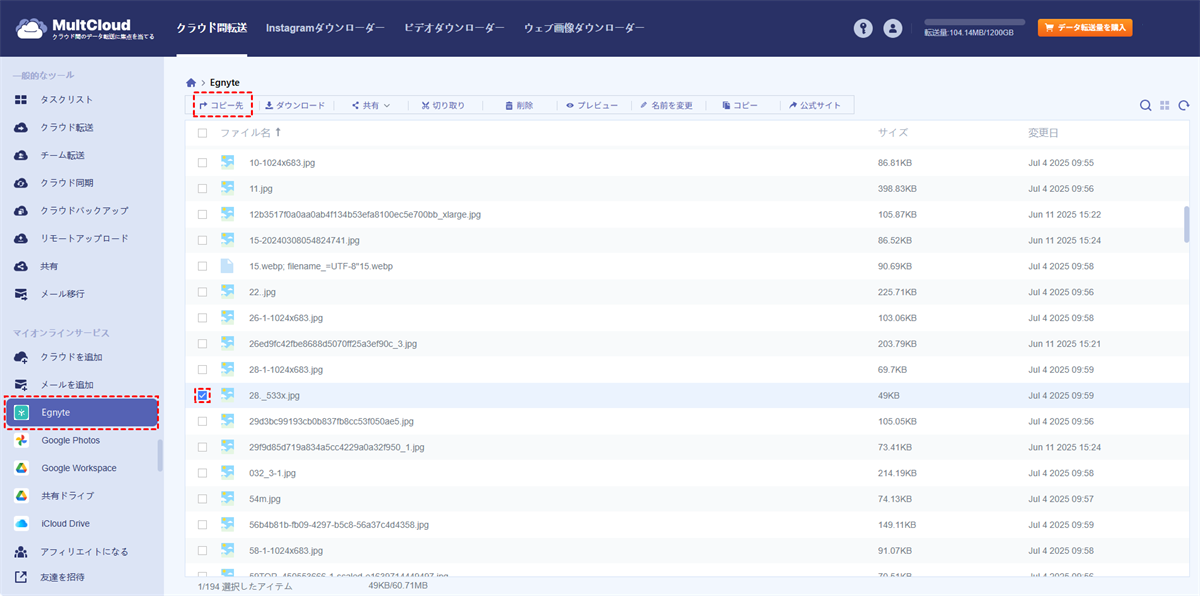The height and width of the screenshot is (596, 1200).
Task: Click the key icon in header
Action: pos(863,29)
